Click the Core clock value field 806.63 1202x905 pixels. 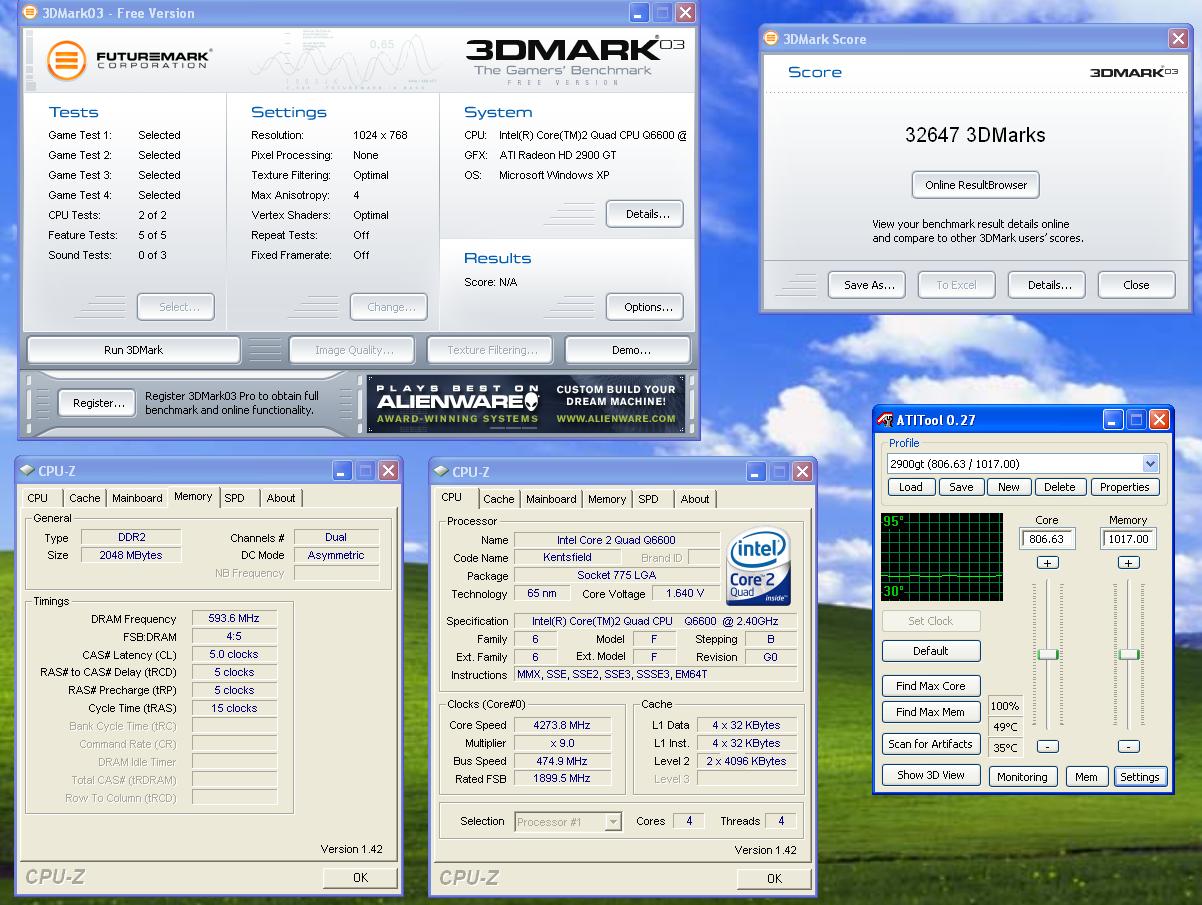[x=1047, y=539]
